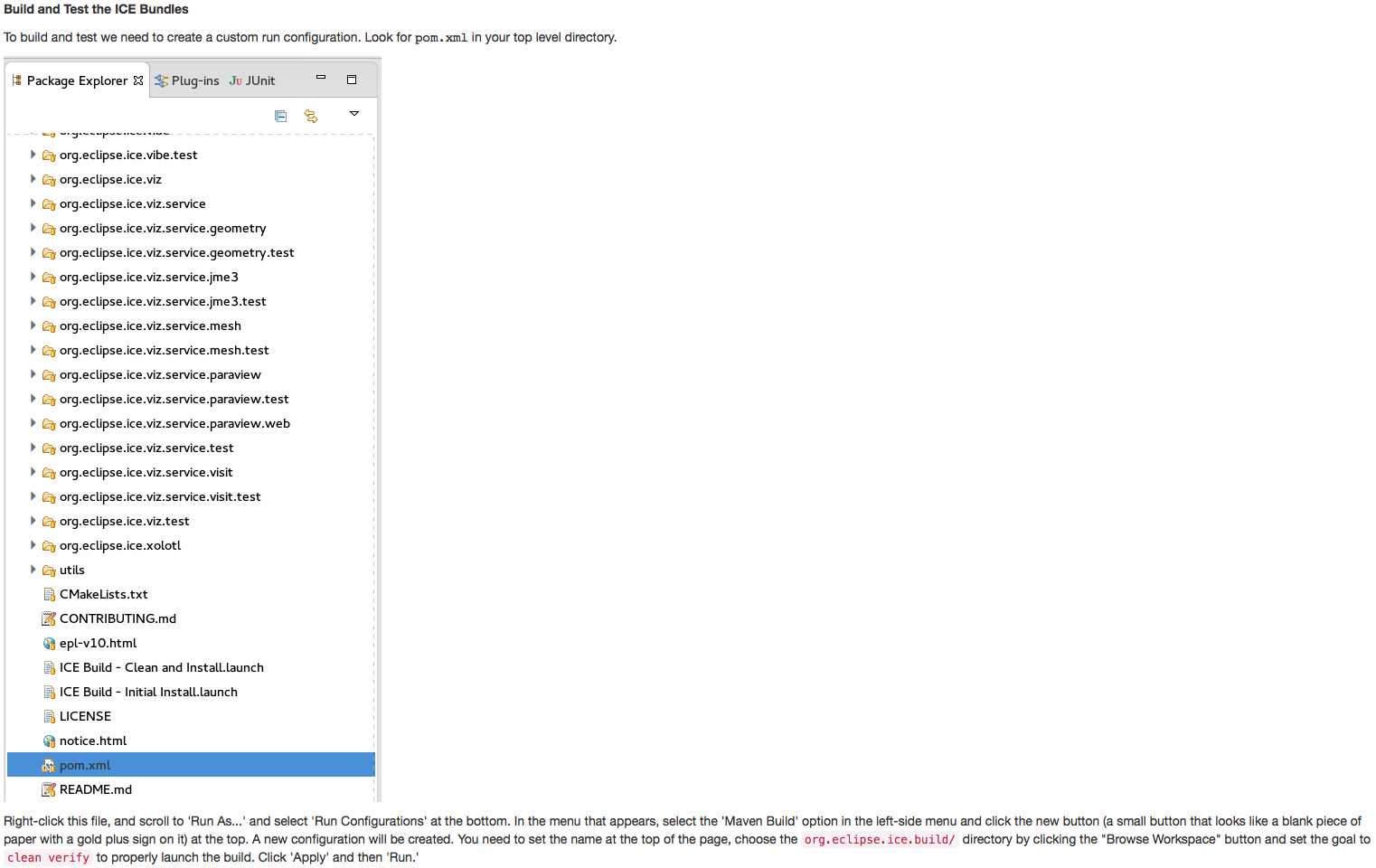This screenshot has width=1376, height=868.
Task: Click the notice.html globe icon
Action: tap(50, 741)
